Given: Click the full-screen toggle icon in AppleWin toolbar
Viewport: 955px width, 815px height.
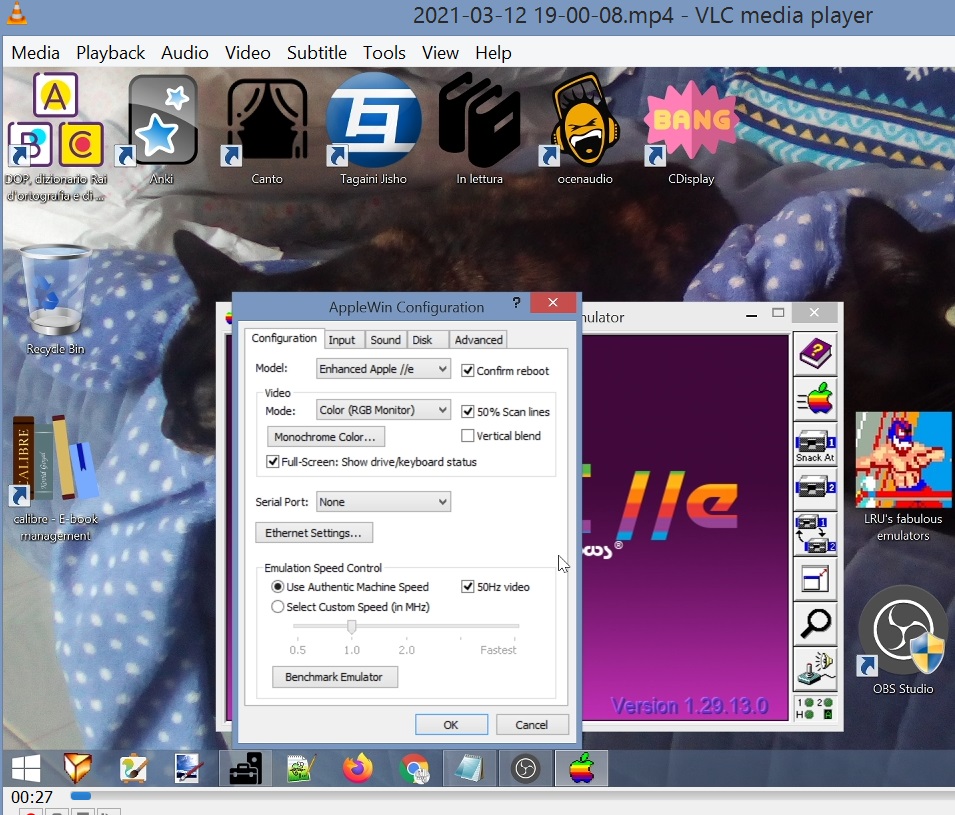Looking at the screenshot, I should coord(815,577).
